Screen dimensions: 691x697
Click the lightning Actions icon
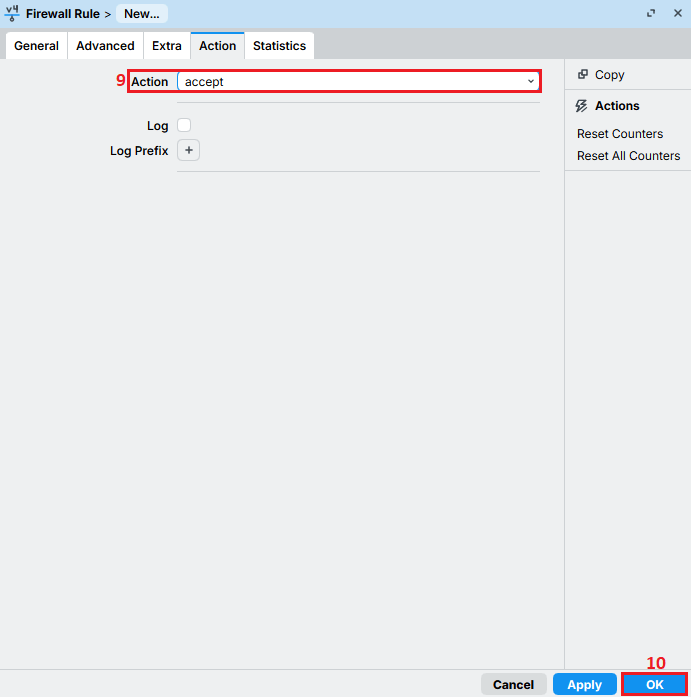coord(581,106)
